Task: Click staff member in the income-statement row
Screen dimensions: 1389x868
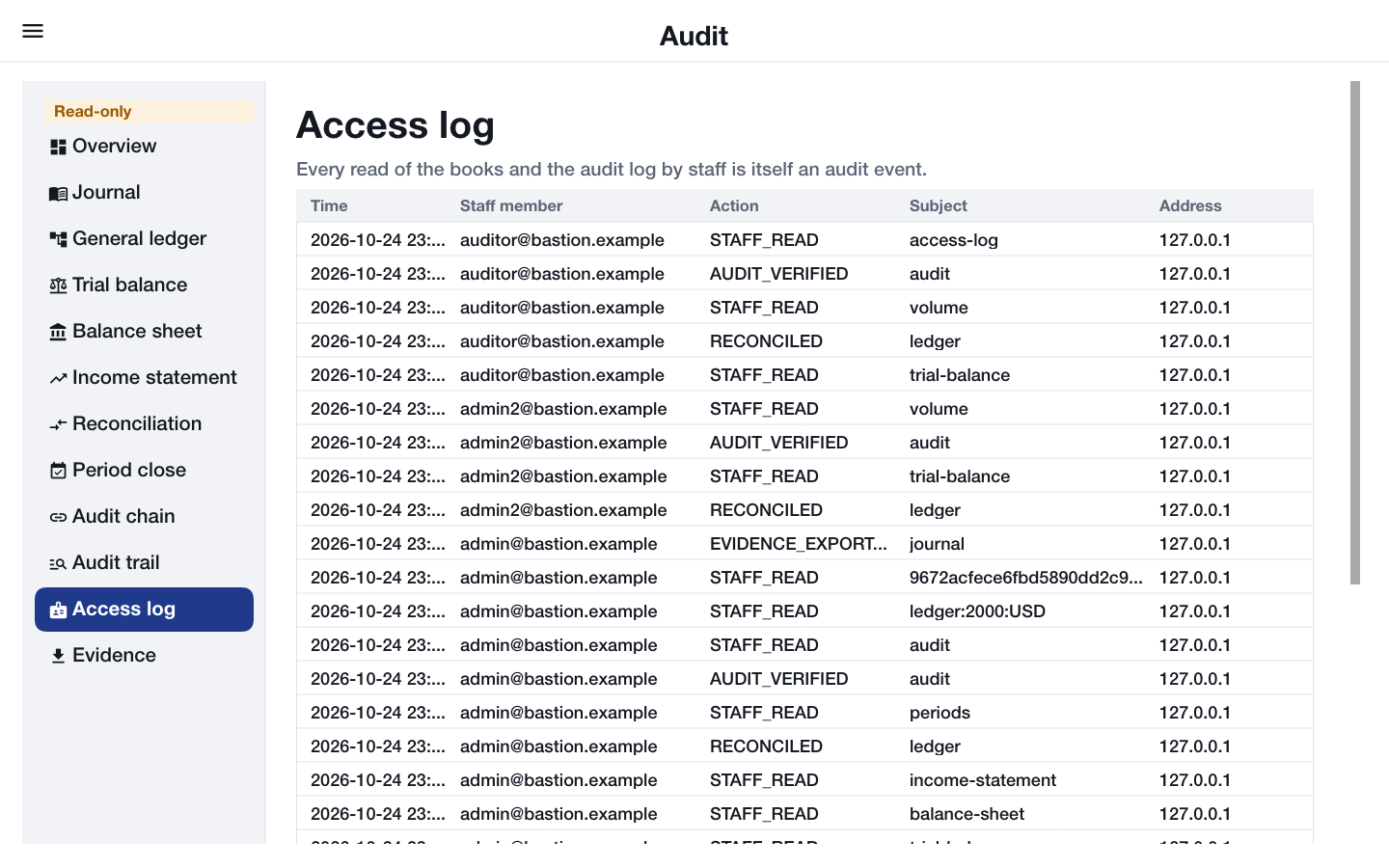Action: pyautogui.click(x=558, y=780)
